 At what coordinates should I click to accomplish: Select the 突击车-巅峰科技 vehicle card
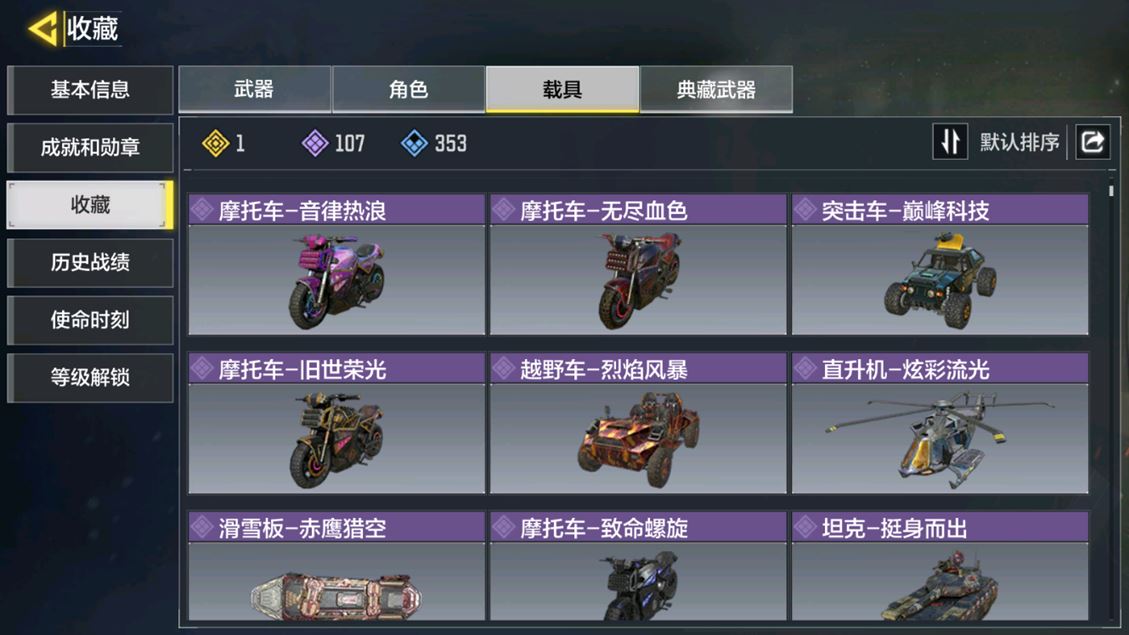pyautogui.click(x=940, y=264)
